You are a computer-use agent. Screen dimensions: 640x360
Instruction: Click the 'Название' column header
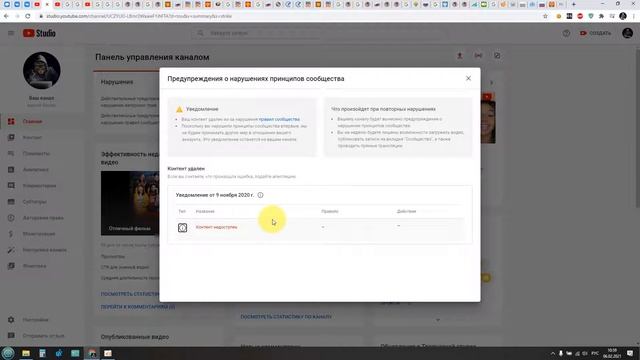[x=205, y=211]
